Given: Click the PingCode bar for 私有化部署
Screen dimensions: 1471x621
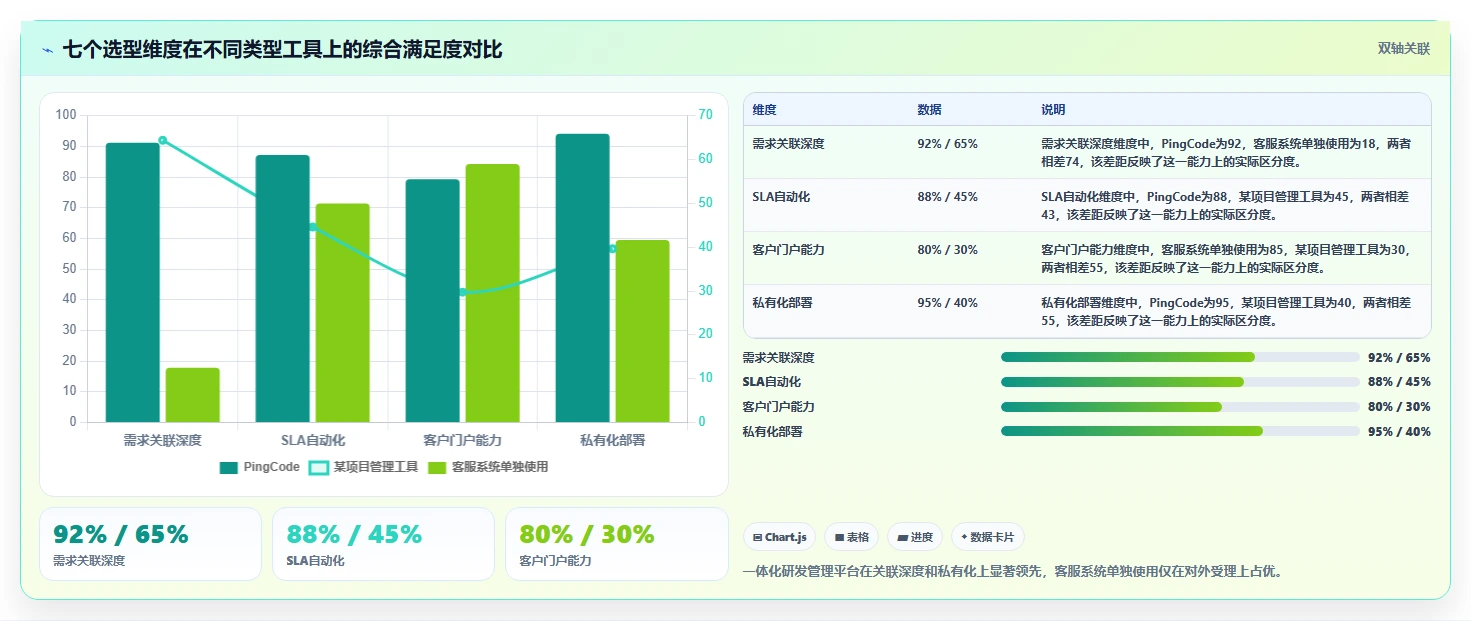Looking at the screenshot, I should click(582, 278).
